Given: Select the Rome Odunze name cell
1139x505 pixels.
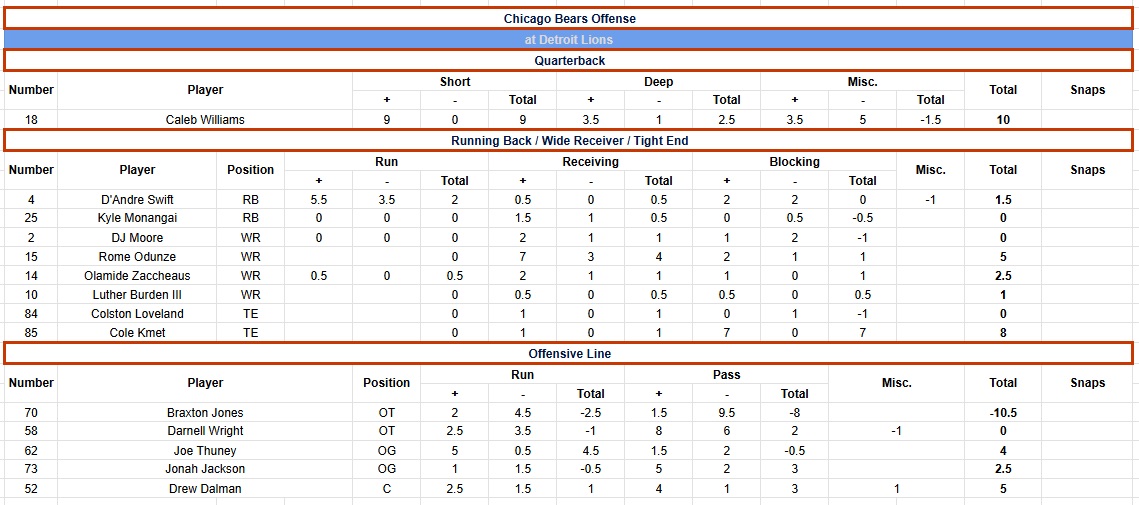Looking at the screenshot, I should pos(138,257).
